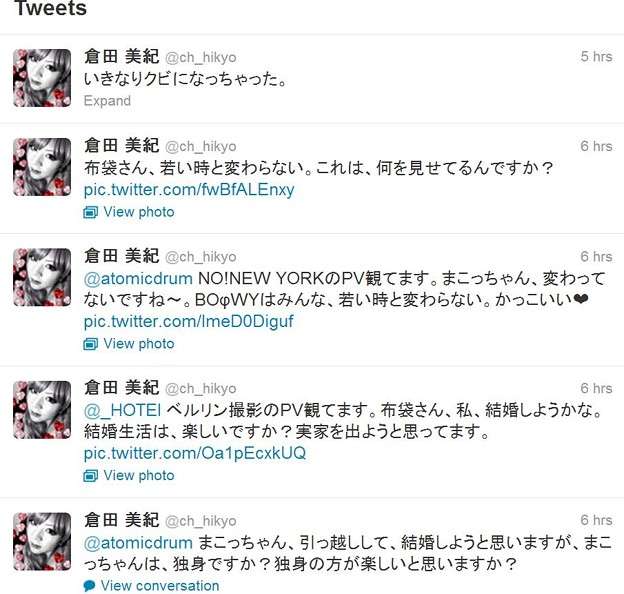Click the avatar thumbnail of the @_HOTEI tweet
The height and width of the screenshot is (594, 624).
pyautogui.click(x=42, y=410)
